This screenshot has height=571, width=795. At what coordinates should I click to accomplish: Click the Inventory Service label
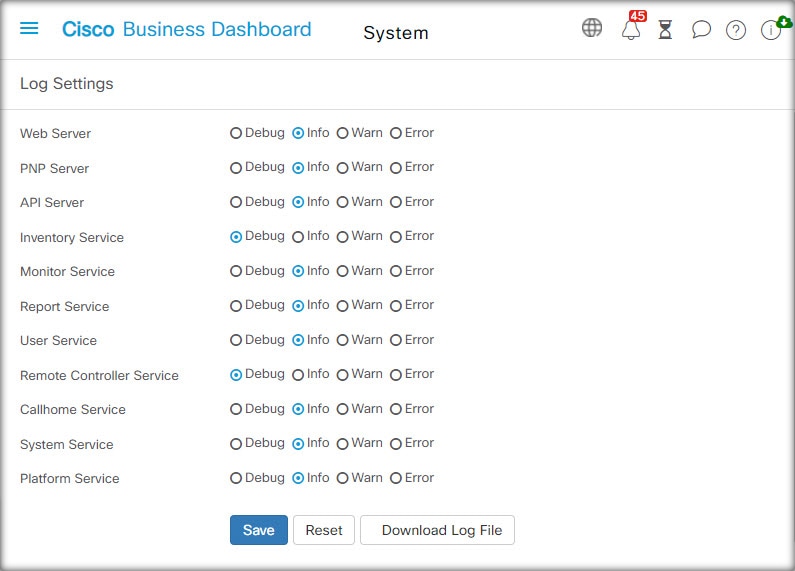pos(72,237)
